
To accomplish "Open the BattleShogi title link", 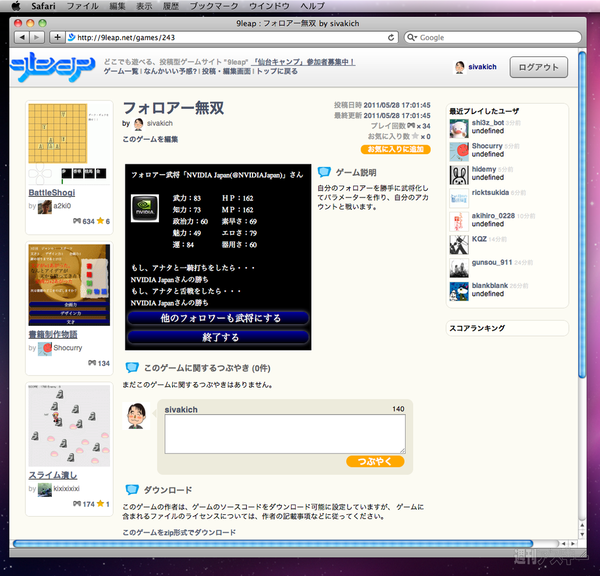I will click(x=52, y=193).
